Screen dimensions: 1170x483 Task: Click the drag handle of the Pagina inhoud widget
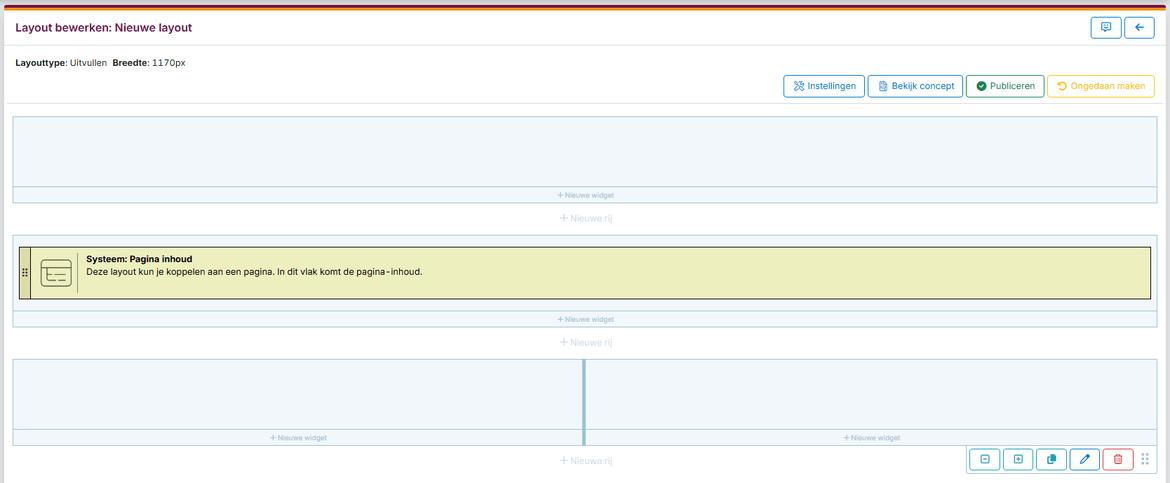tap(25, 273)
